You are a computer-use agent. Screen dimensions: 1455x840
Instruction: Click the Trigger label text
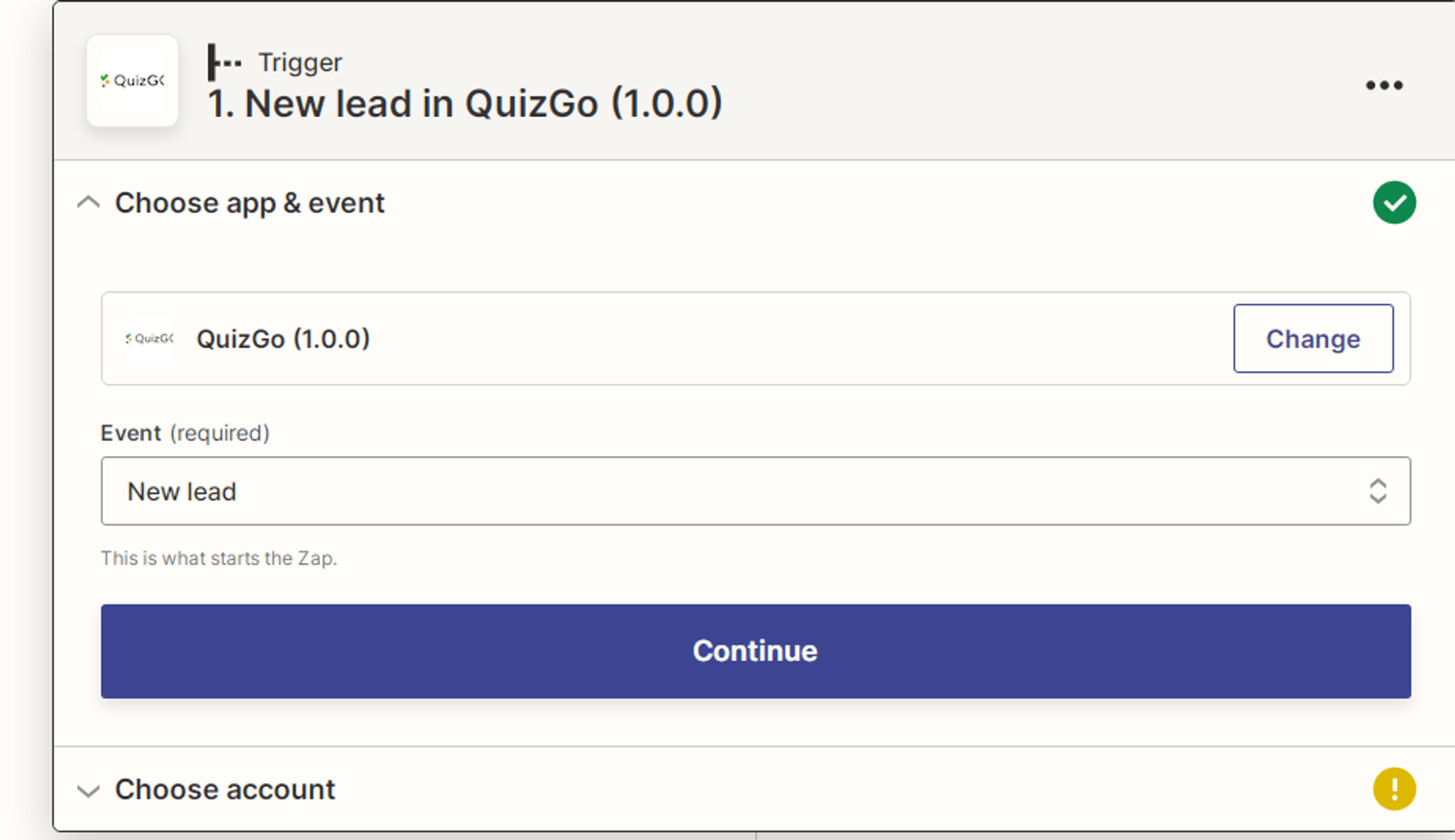click(300, 63)
